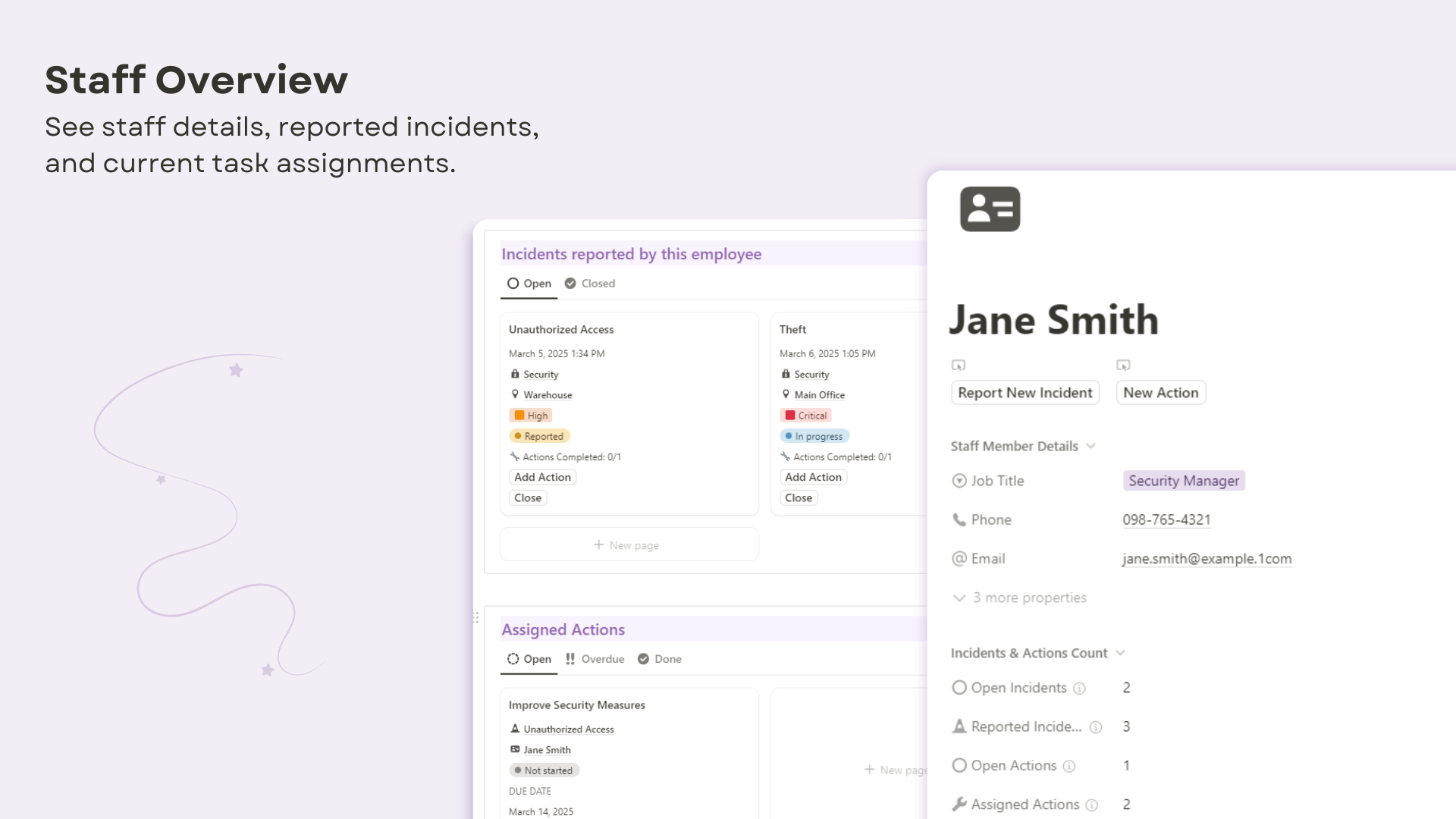The width and height of the screenshot is (1456, 819).
Task: Select Open tab in Assigned Actions
Action: point(529,659)
